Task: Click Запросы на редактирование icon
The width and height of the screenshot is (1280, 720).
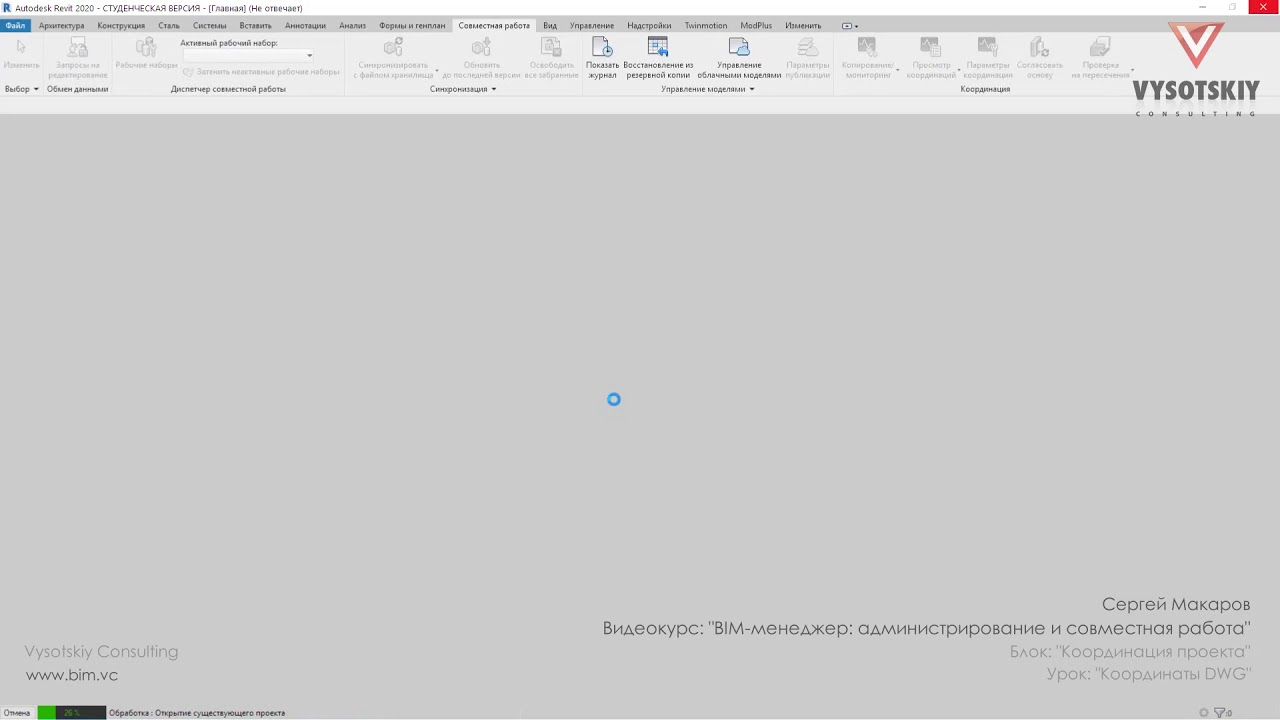Action: point(78,58)
